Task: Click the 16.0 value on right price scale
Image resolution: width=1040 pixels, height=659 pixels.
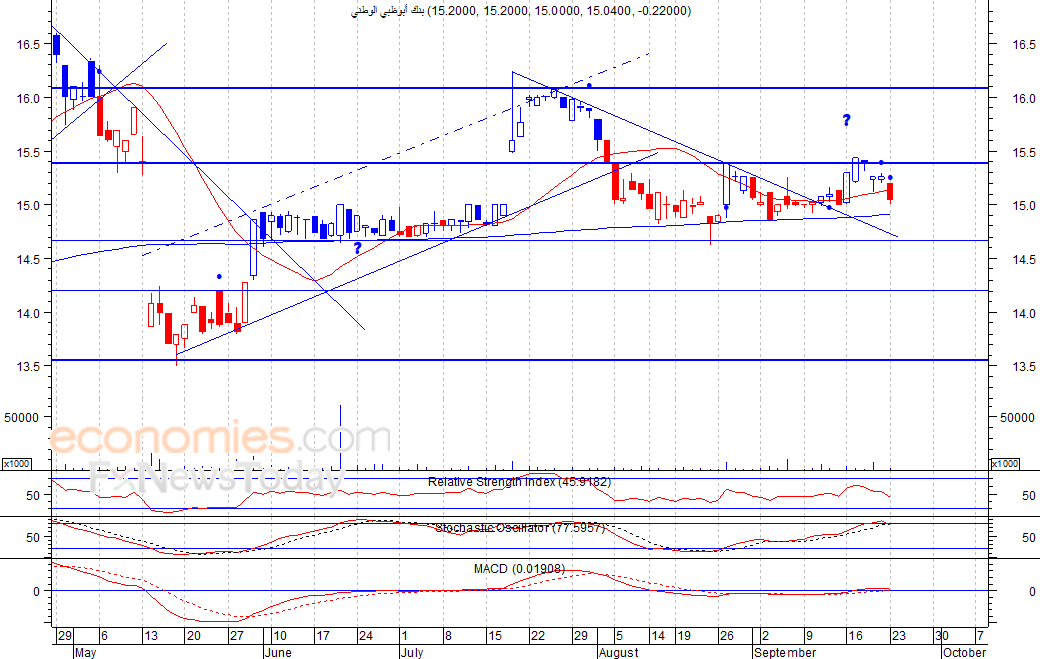Action: coord(1024,98)
